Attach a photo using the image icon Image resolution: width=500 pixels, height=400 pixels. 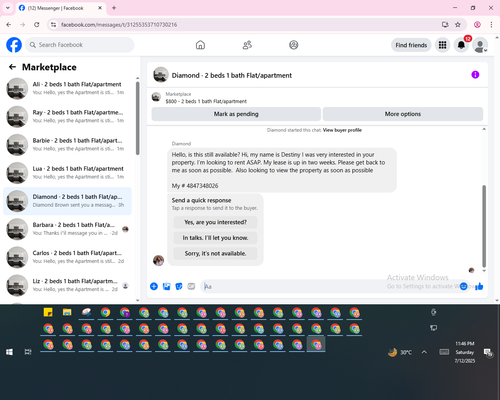point(166,286)
